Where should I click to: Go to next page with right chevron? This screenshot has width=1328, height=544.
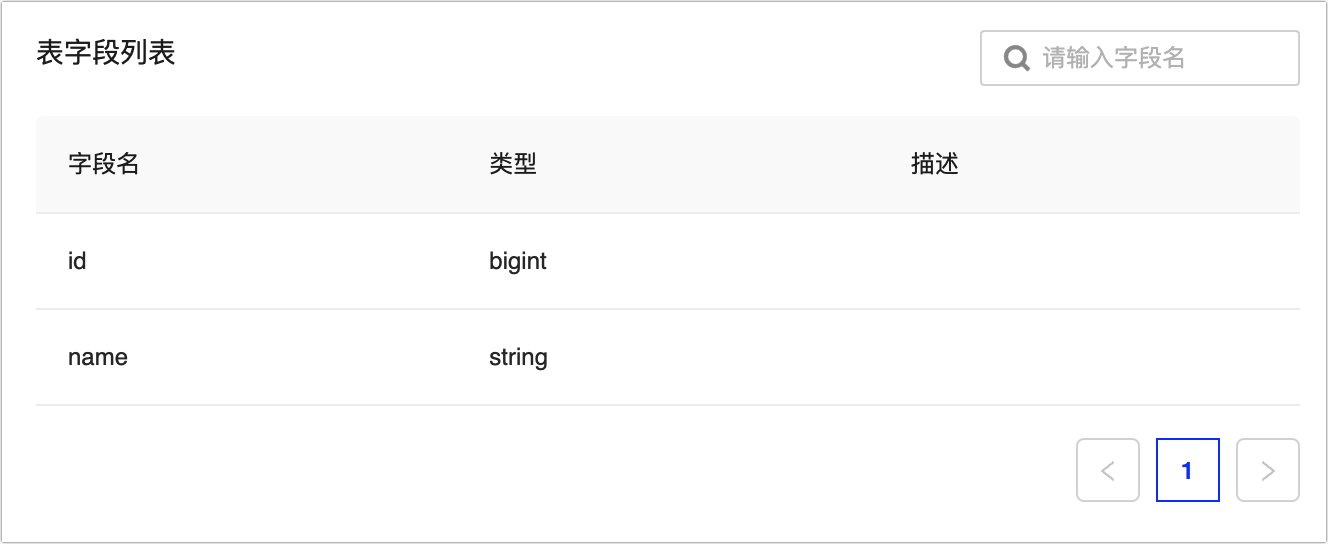pos(1267,470)
